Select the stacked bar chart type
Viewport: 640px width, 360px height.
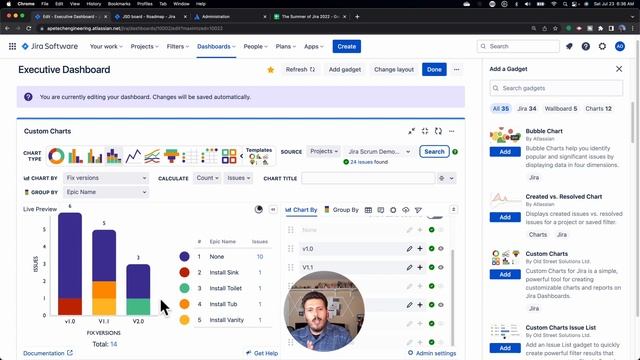(x=114, y=156)
